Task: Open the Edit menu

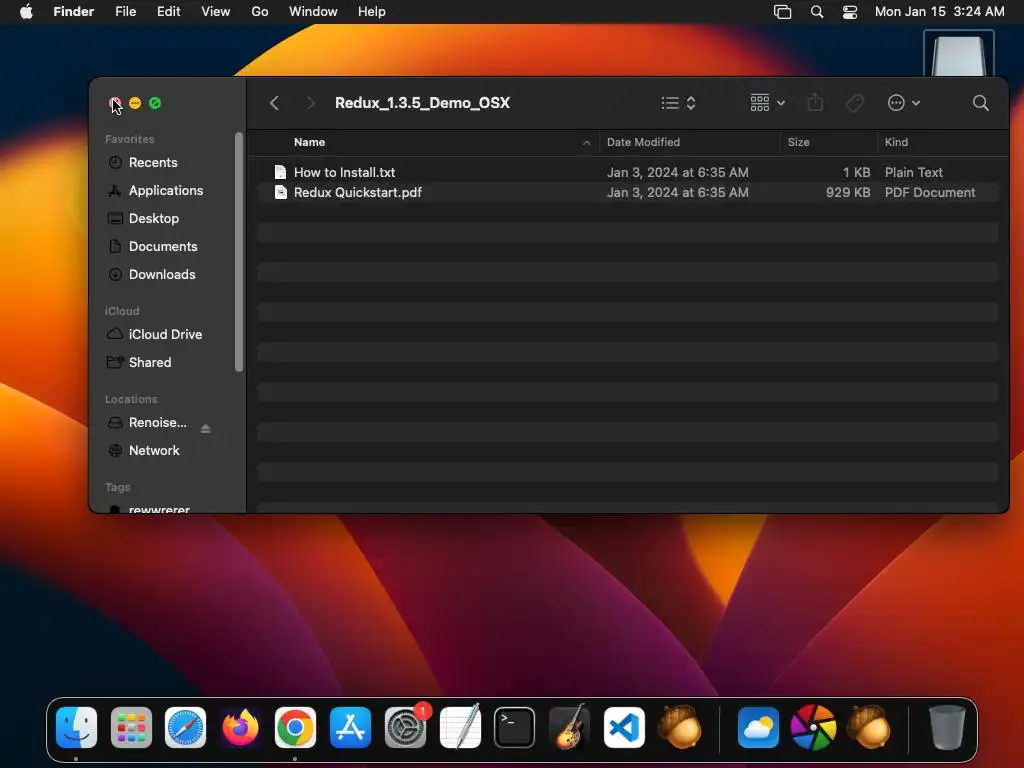Action: pyautogui.click(x=168, y=12)
